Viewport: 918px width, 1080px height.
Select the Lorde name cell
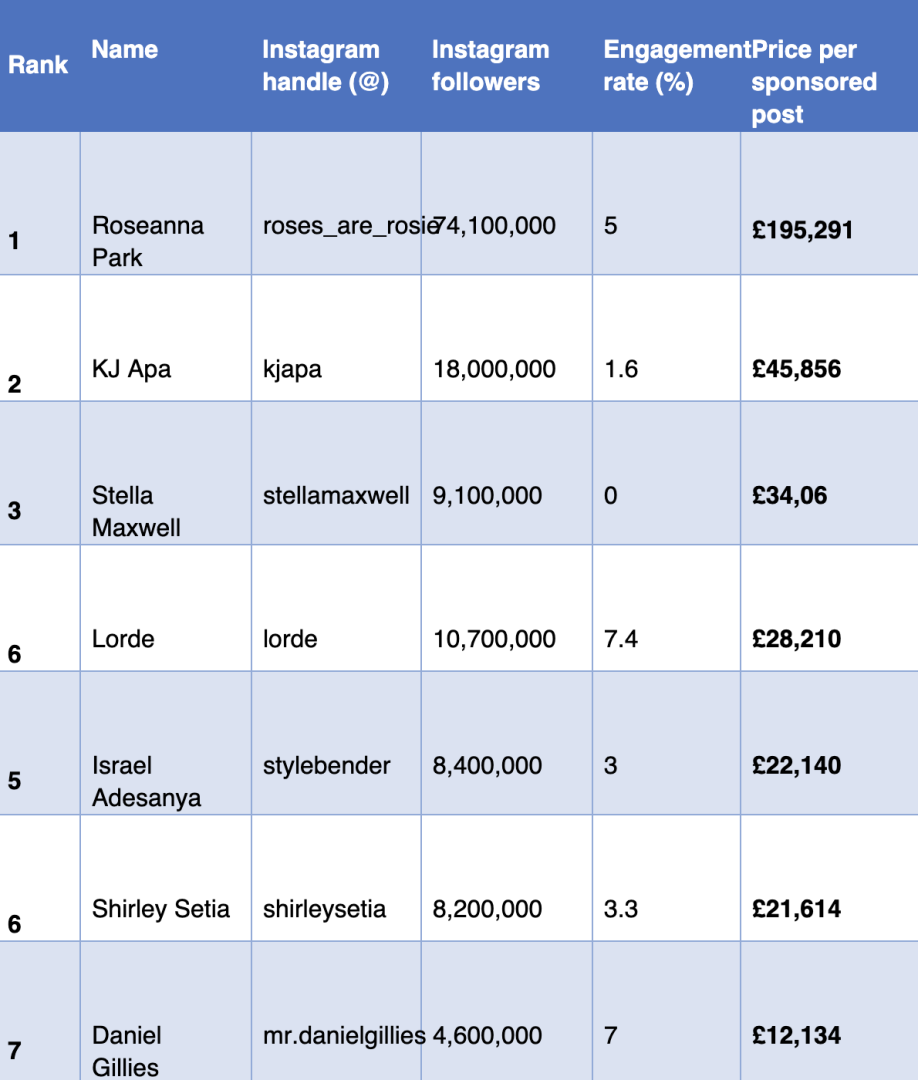(x=166, y=608)
